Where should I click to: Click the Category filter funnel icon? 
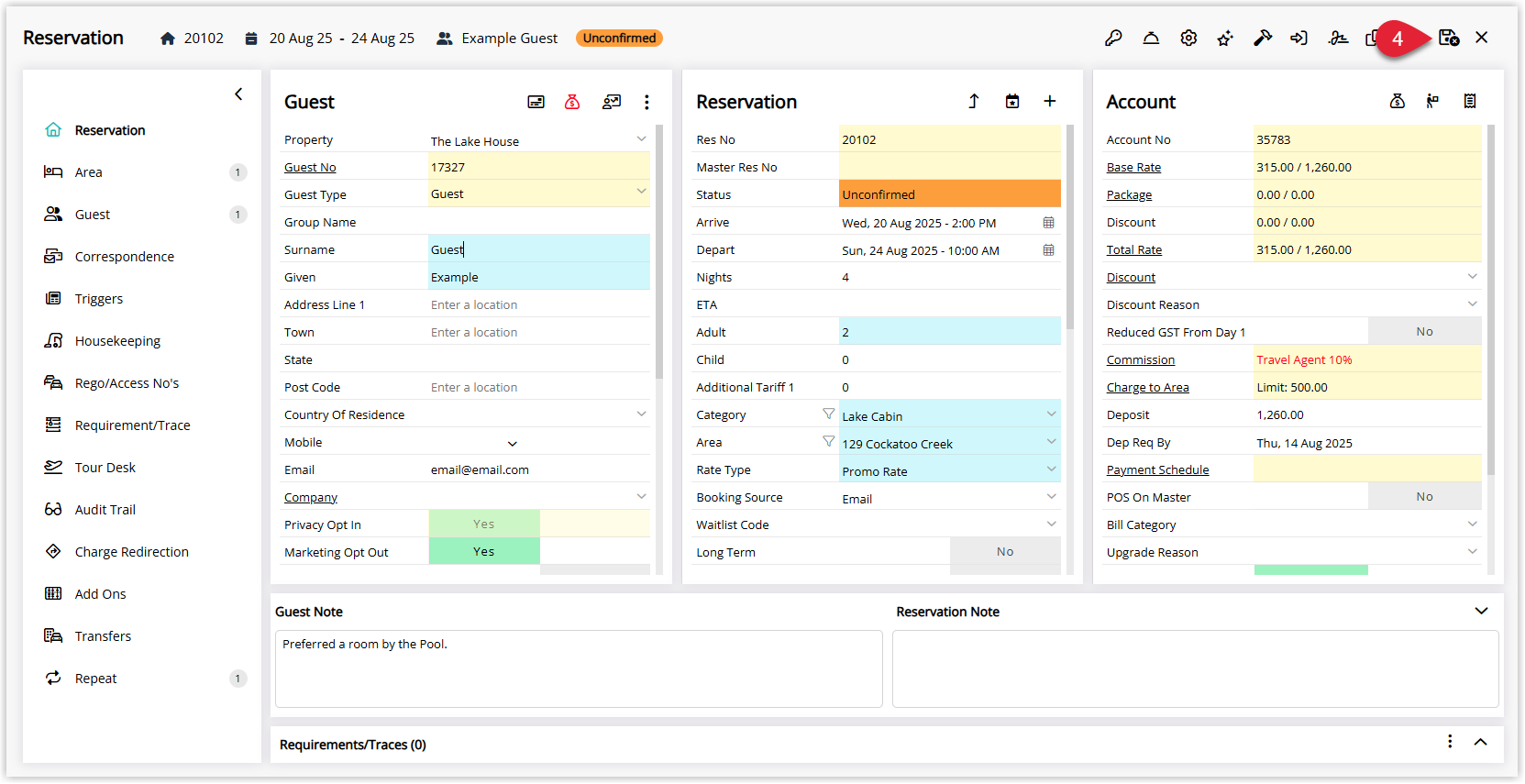tap(829, 414)
